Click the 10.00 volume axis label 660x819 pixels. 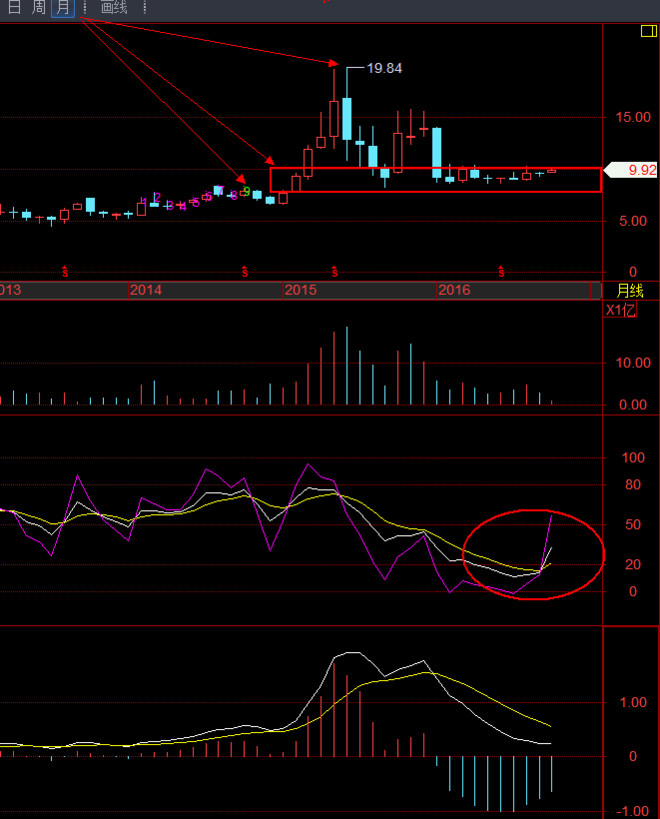[633, 362]
